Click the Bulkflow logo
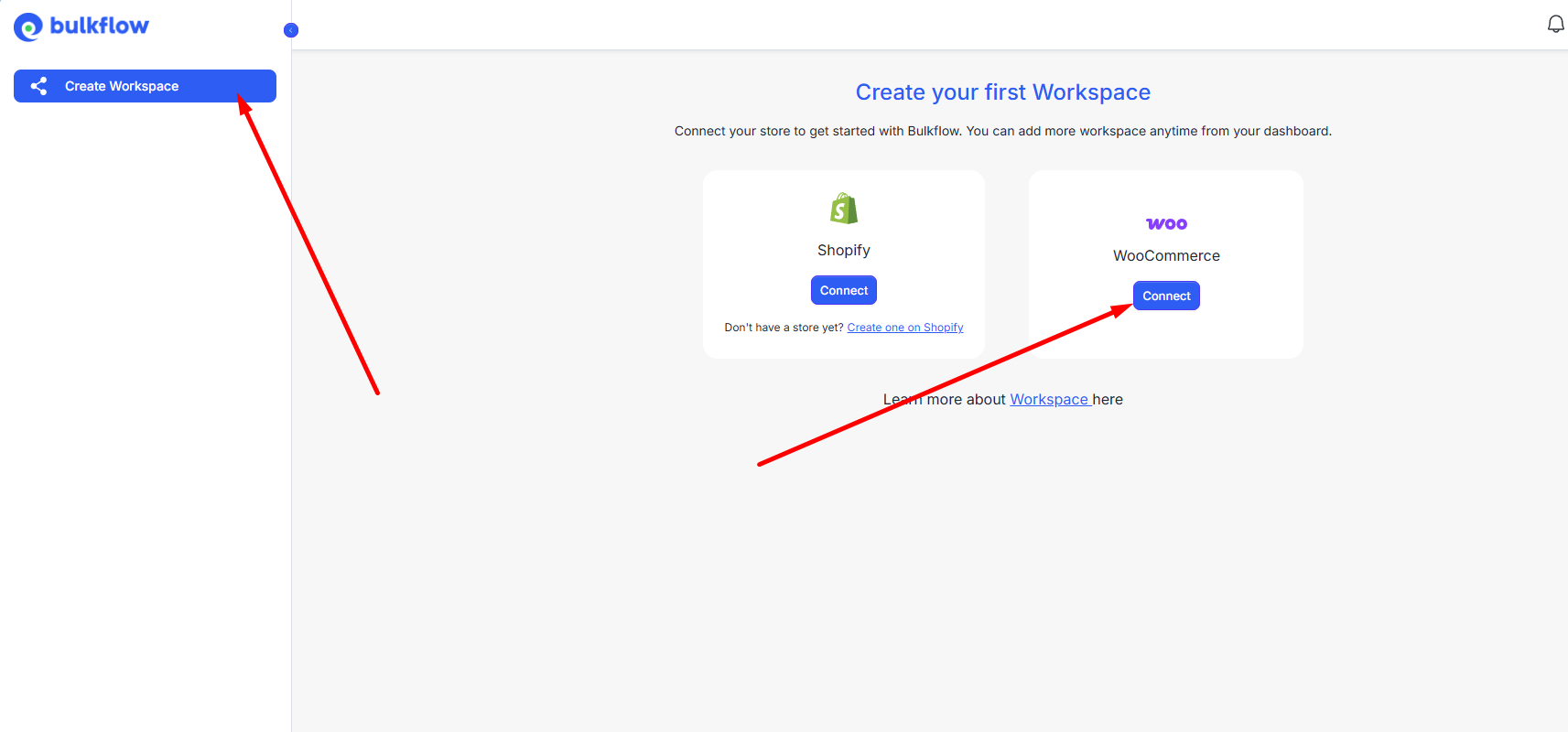 81,27
